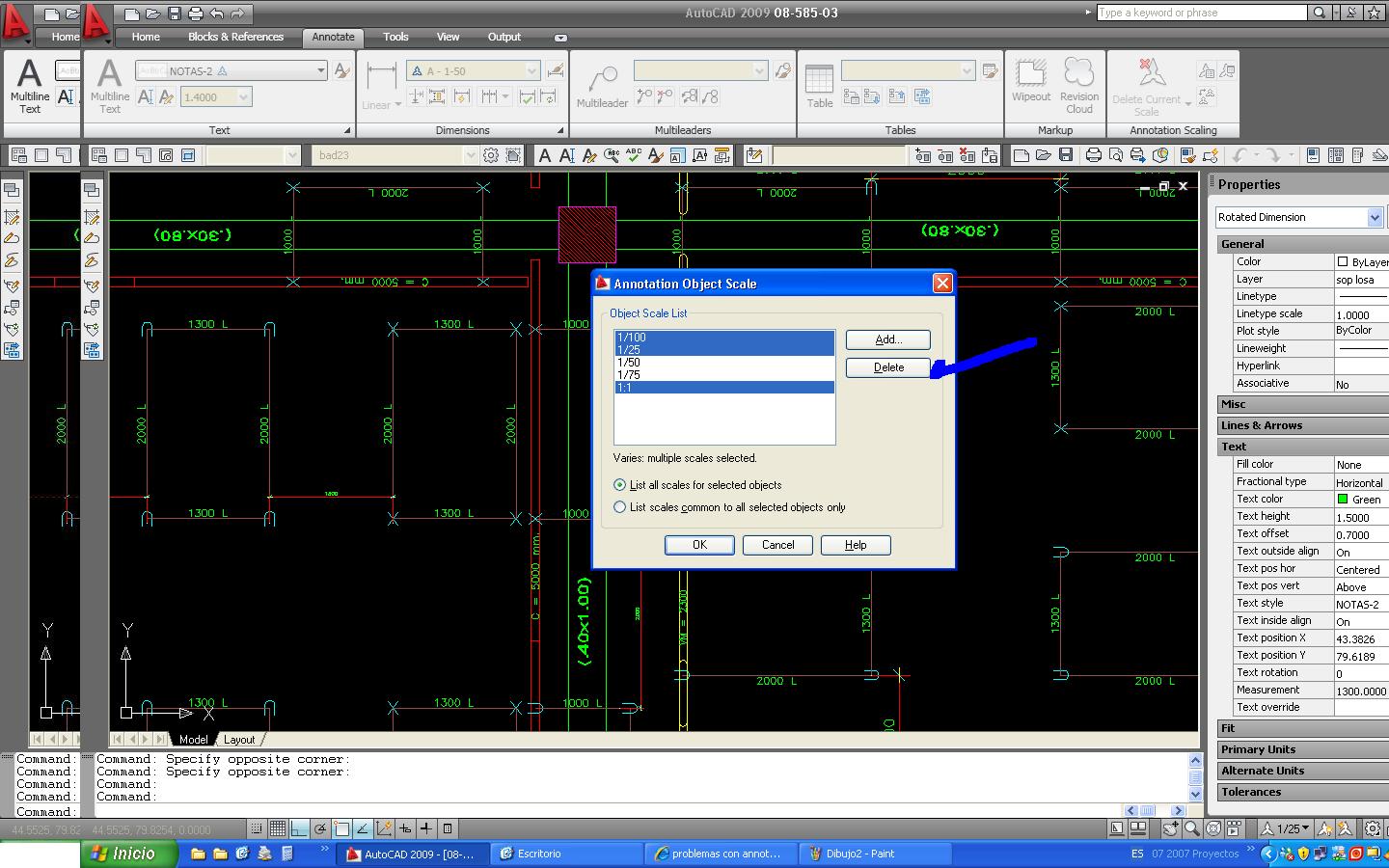This screenshot has width=1389, height=868.
Task: Expand the Tolerances section in Properties
Action: pos(1302,792)
